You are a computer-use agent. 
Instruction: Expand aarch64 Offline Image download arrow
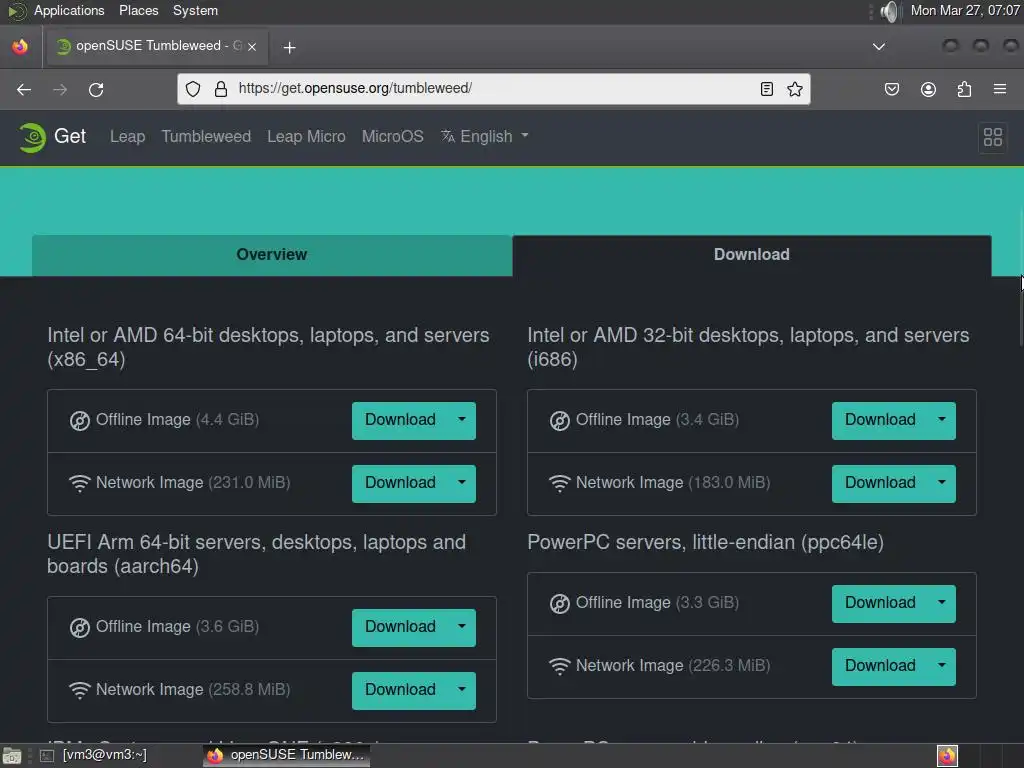pyautogui.click(x=462, y=627)
